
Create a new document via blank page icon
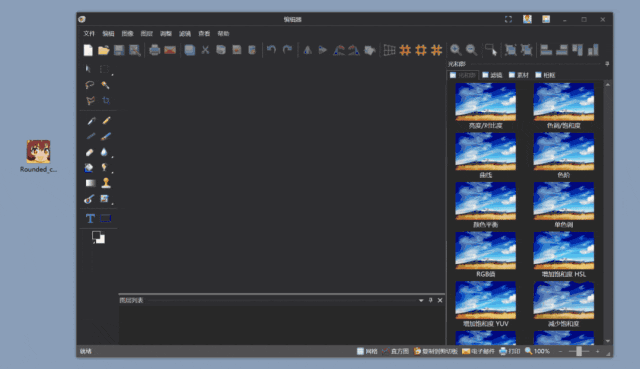coord(88,50)
